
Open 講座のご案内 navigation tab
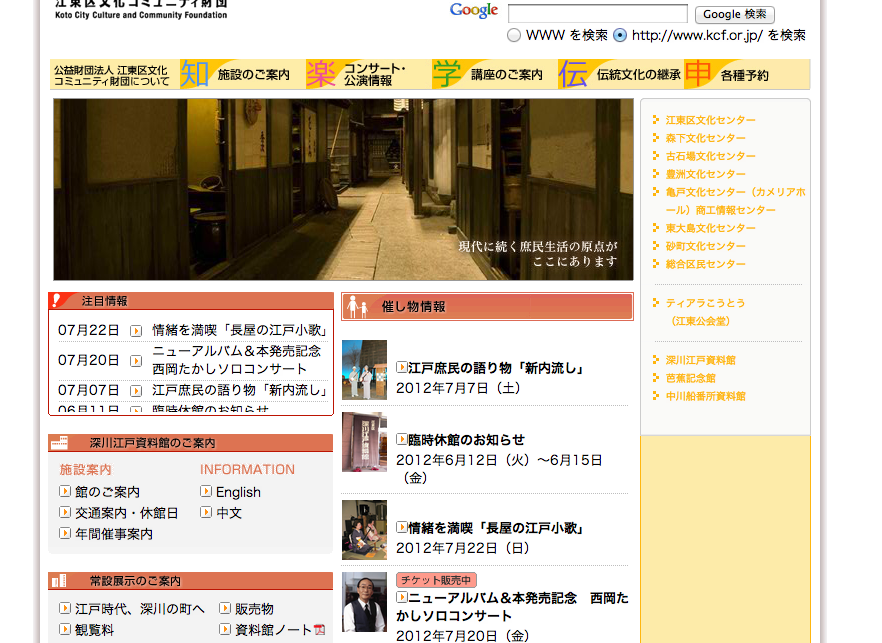[x=494, y=74]
